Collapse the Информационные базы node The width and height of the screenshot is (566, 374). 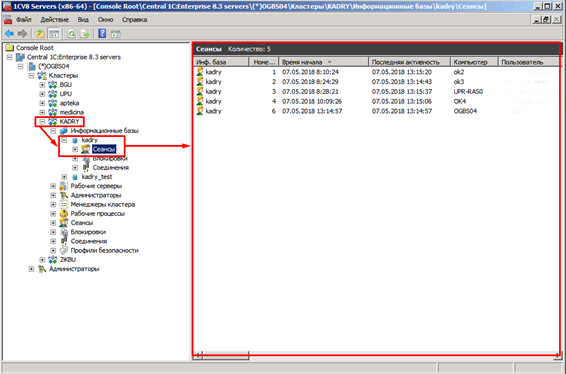click(x=53, y=131)
